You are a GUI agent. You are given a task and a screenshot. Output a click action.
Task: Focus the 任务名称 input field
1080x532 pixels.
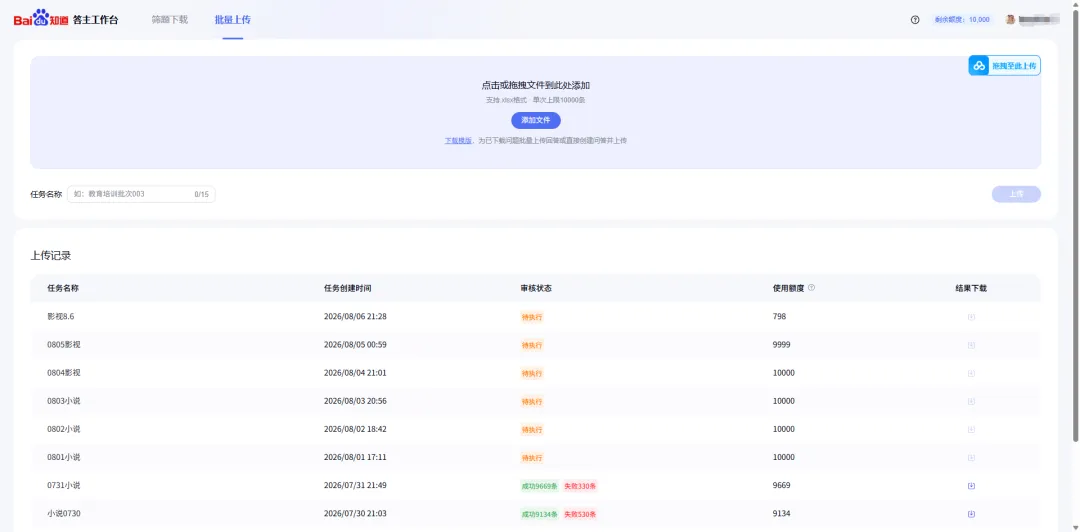[141, 194]
